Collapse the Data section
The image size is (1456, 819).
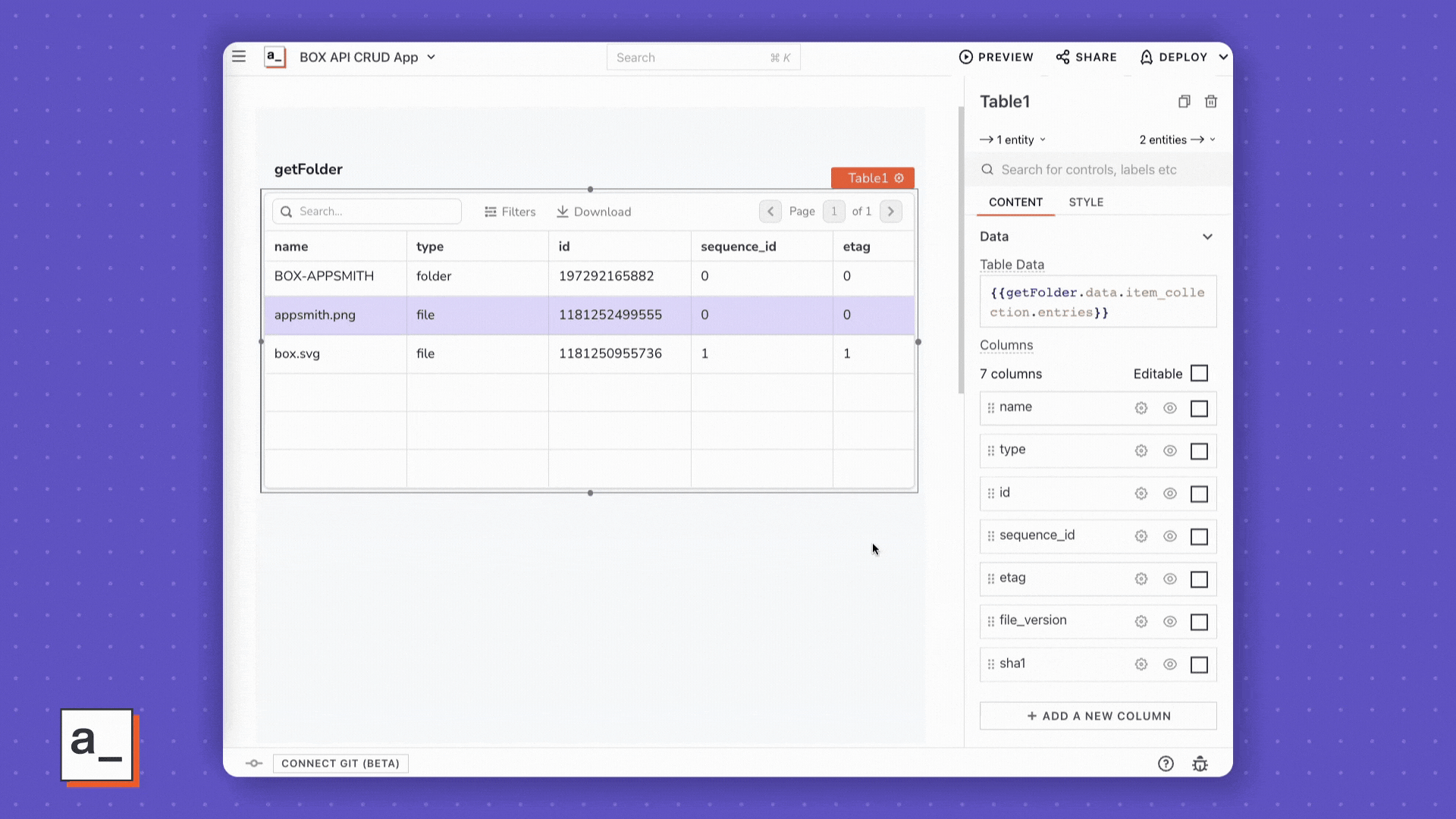[1207, 237]
